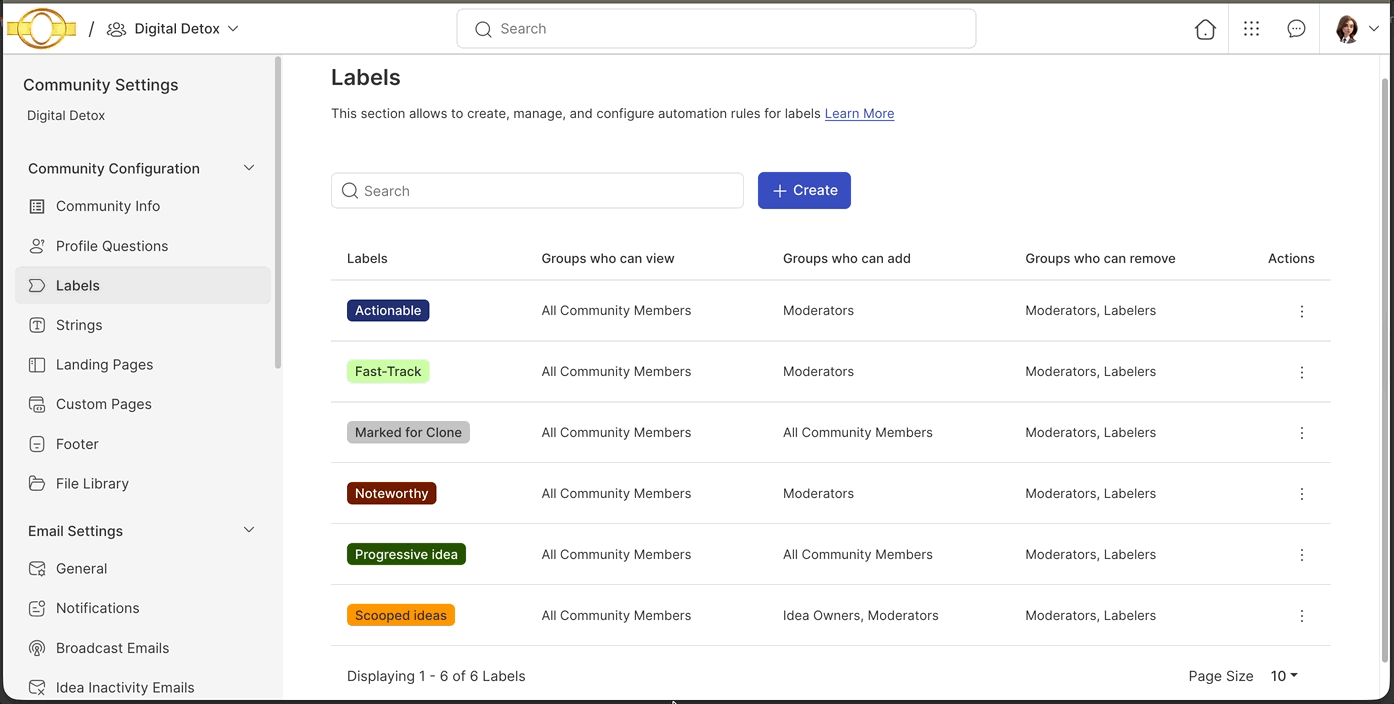Open the Page Size dropdown
The height and width of the screenshot is (704, 1394).
coord(1283,675)
